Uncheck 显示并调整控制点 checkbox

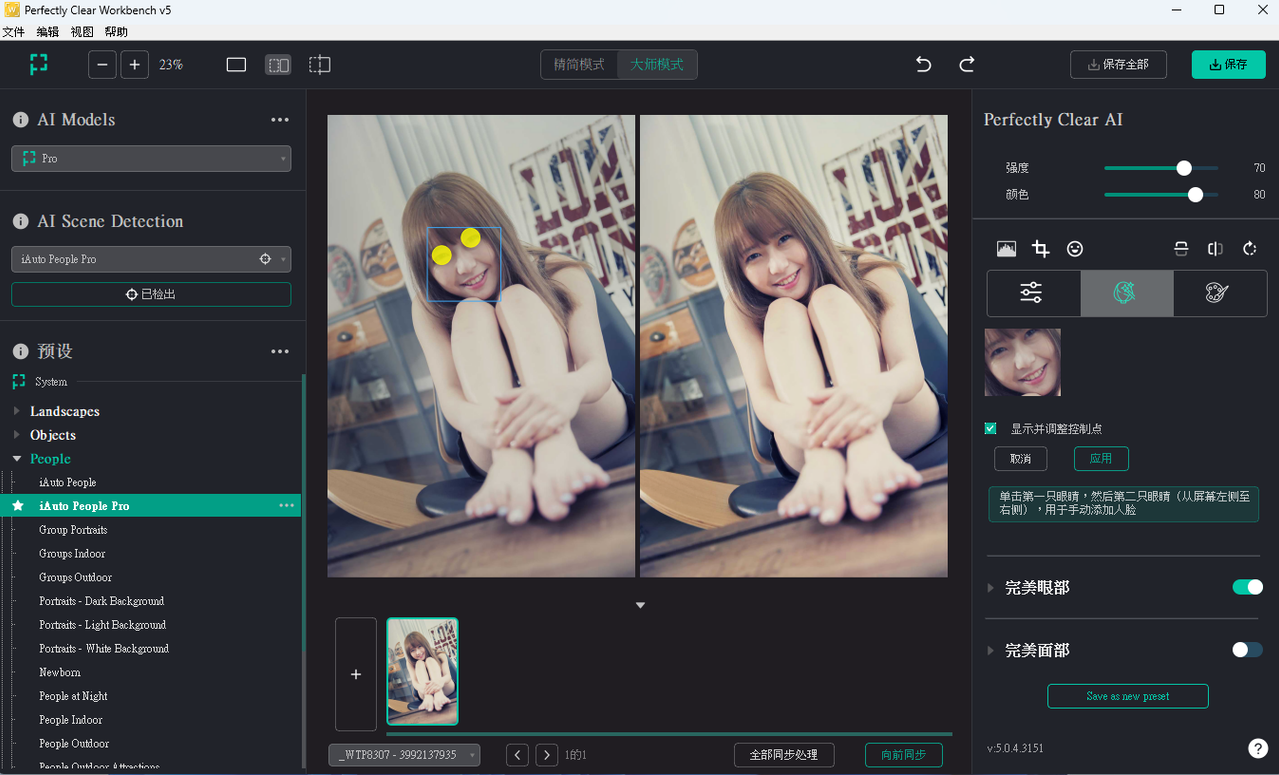[x=991, y=428]
